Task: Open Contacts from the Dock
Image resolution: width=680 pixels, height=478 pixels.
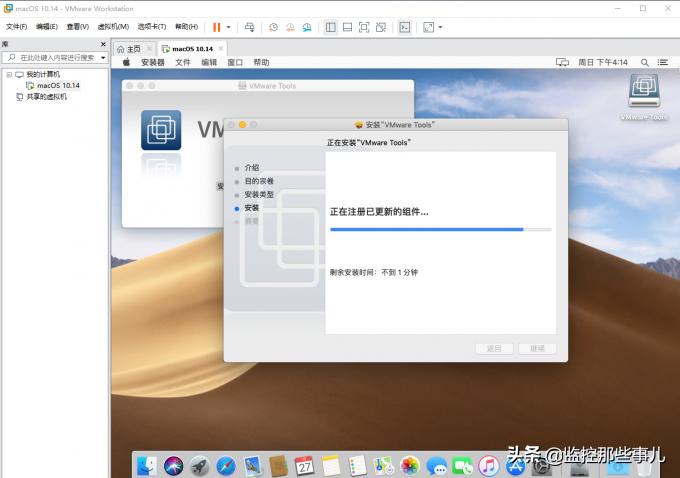Action: 278,467
